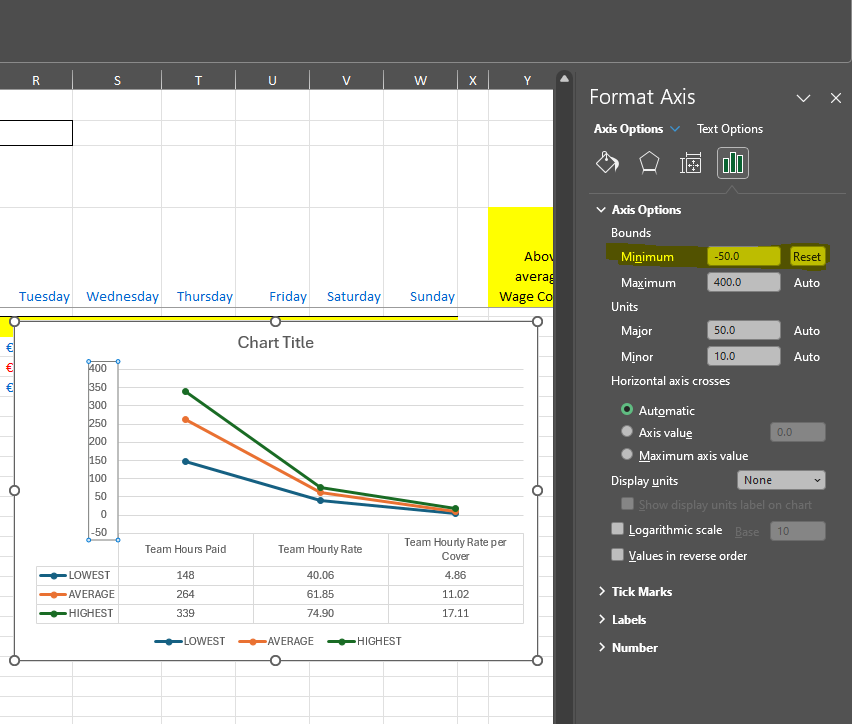This screenshot has height=724, width=852.
Task: Select the Maximum axis value radio button
Action: pos(627,455)
